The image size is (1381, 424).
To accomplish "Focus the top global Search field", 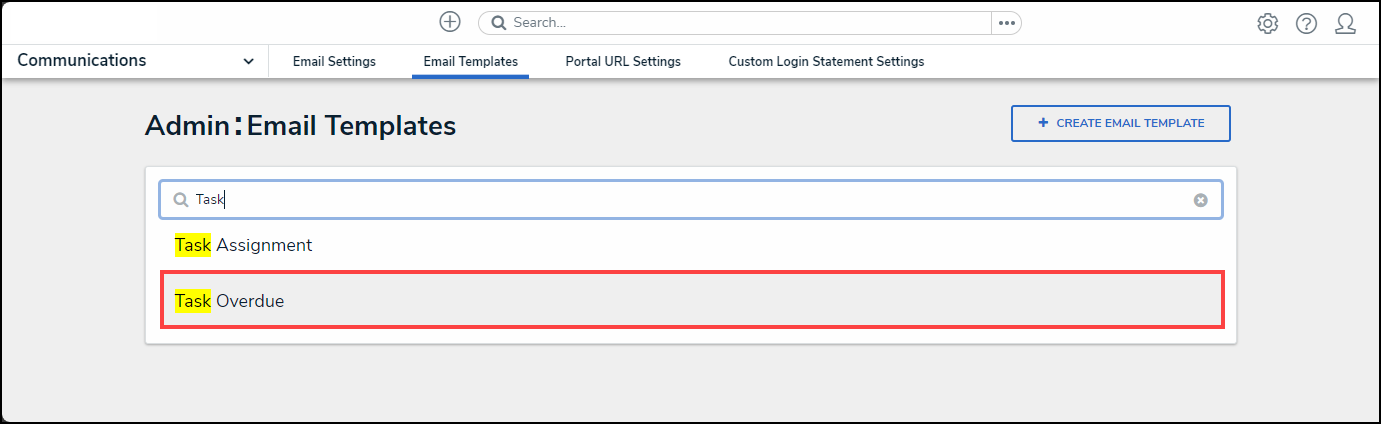I will pos(740,23).
